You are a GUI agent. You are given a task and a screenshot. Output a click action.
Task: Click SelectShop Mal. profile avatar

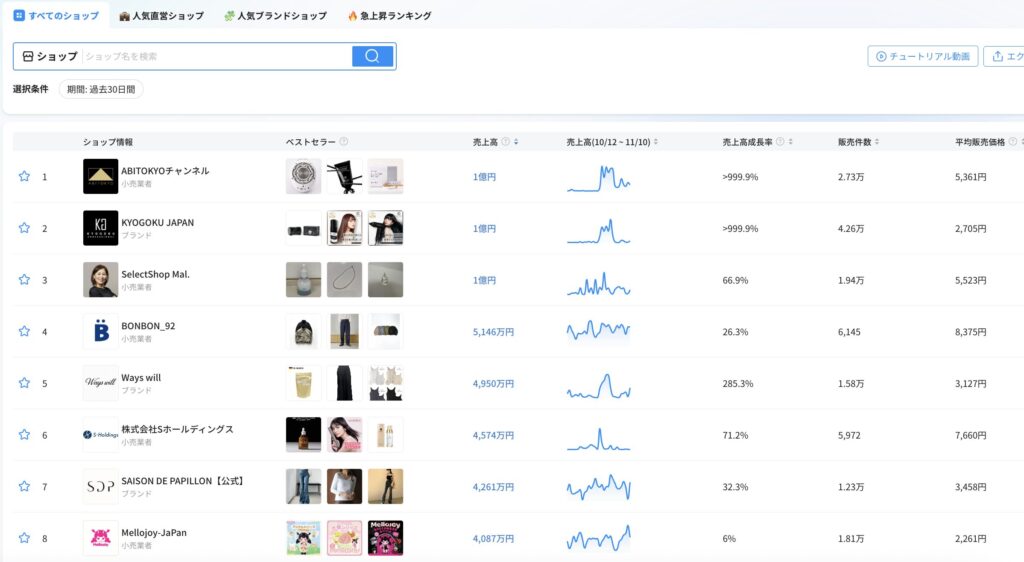pos(100,280)
